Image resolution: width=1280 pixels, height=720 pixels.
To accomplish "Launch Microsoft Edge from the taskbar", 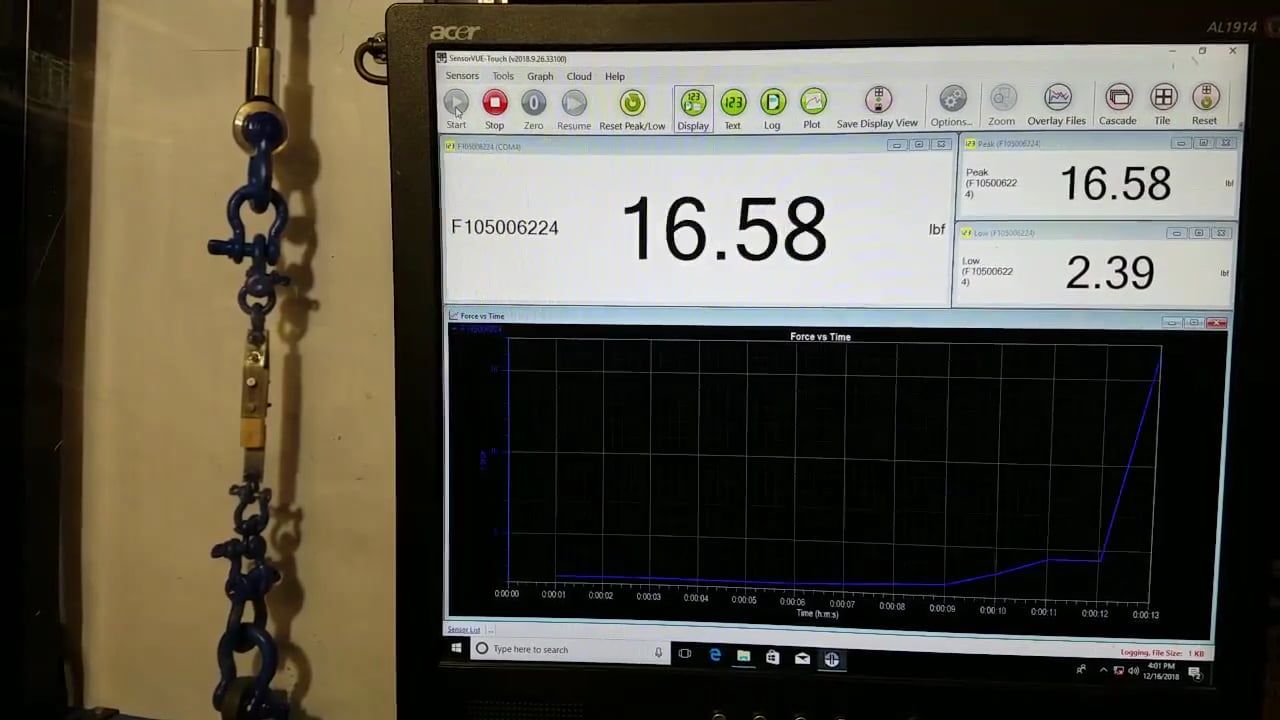I will (715, 655).
